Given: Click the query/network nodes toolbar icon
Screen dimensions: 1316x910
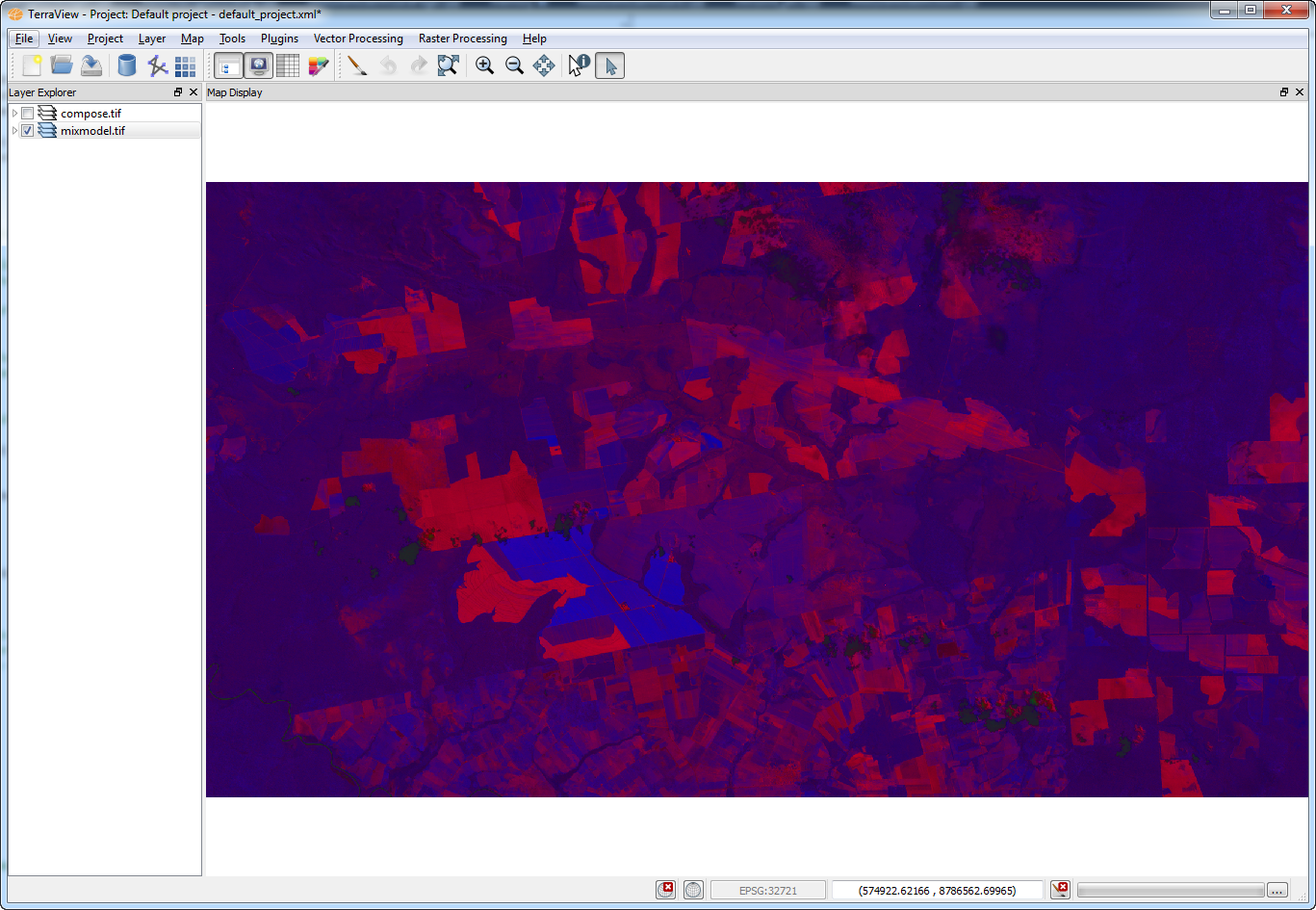Looking at the screenshot, I should click(x=157, y=65).
